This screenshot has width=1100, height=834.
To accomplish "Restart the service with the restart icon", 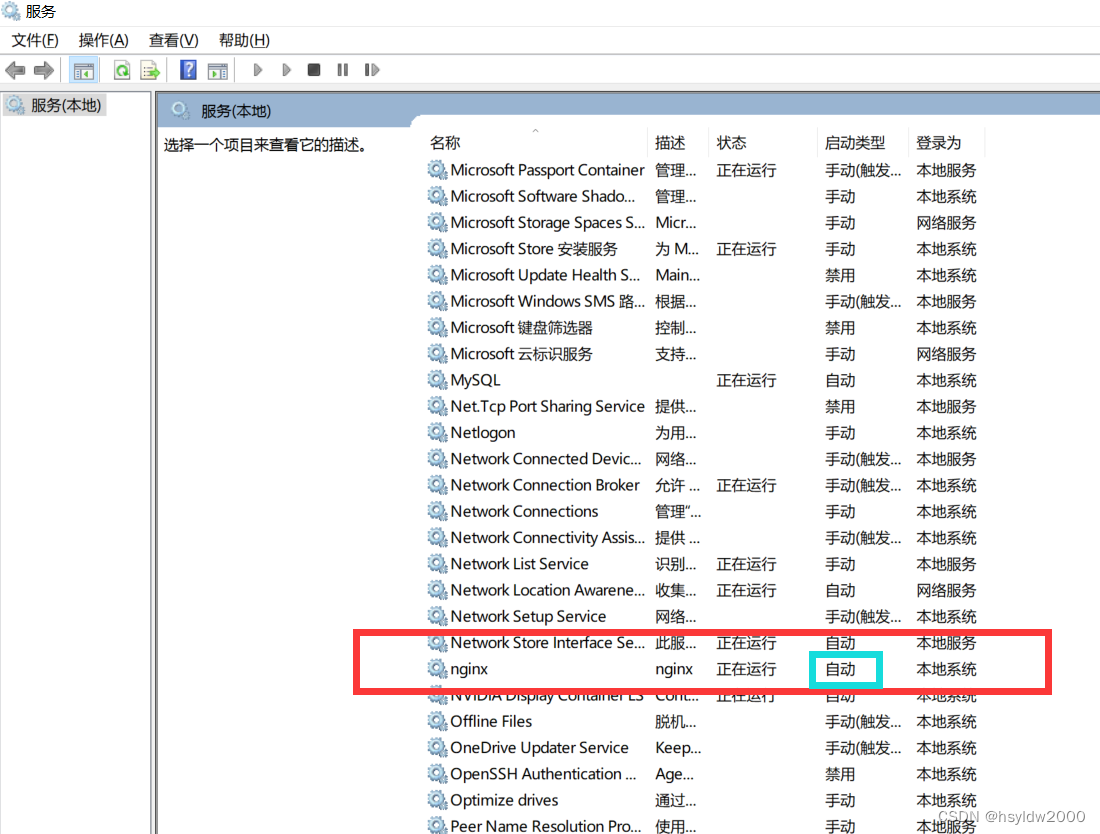I will [372, 69].
